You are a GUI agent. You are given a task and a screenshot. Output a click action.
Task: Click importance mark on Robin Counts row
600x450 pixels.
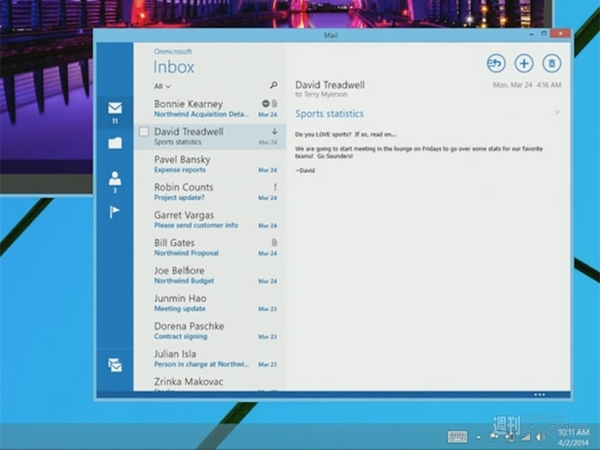[275, 187]
